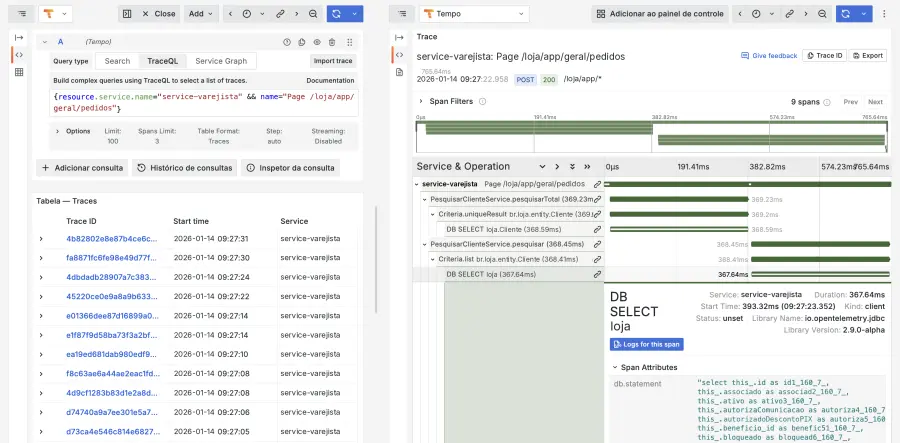Zoom out time range in left pane
900x443 pixels.
[x=313, y=14]
